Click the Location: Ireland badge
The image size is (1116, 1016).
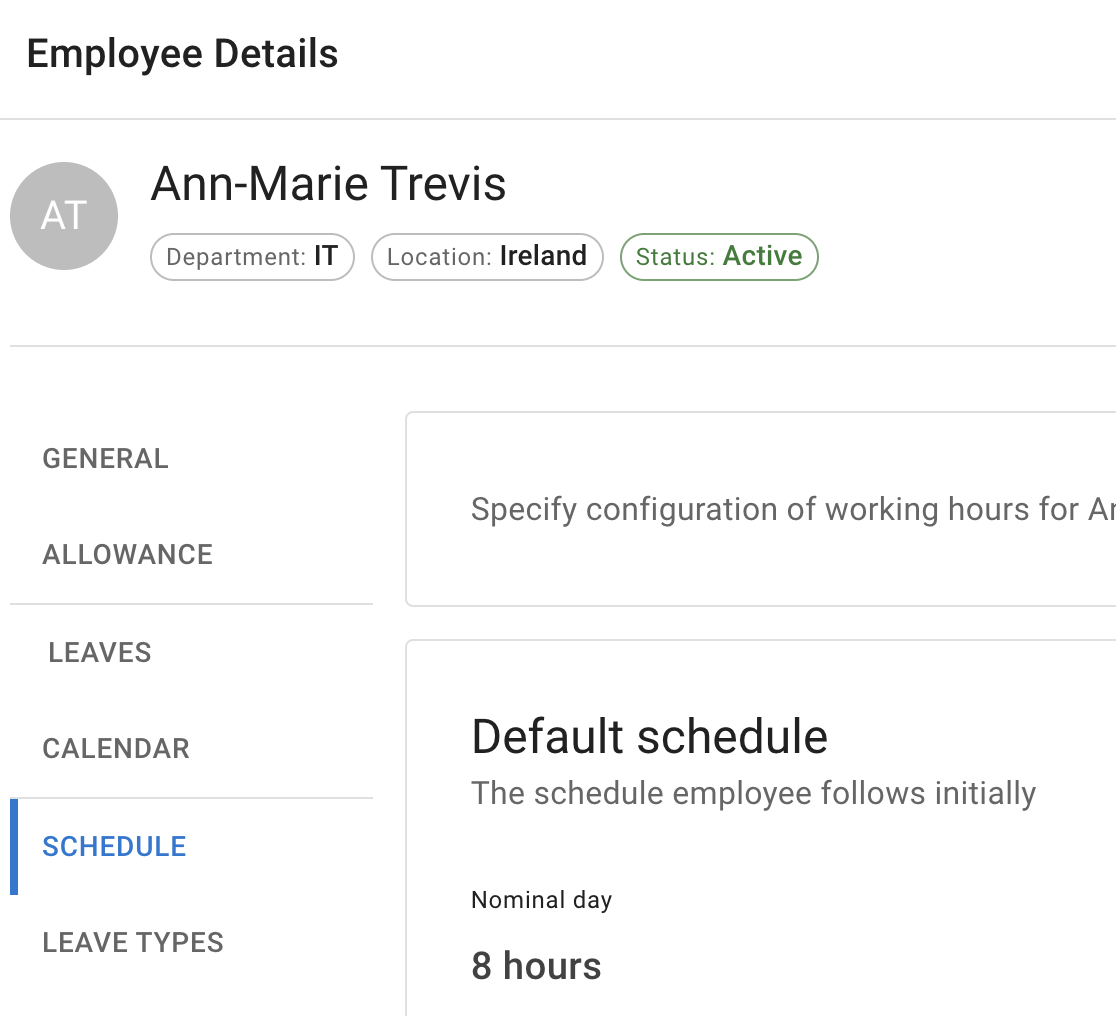[486, 257]
